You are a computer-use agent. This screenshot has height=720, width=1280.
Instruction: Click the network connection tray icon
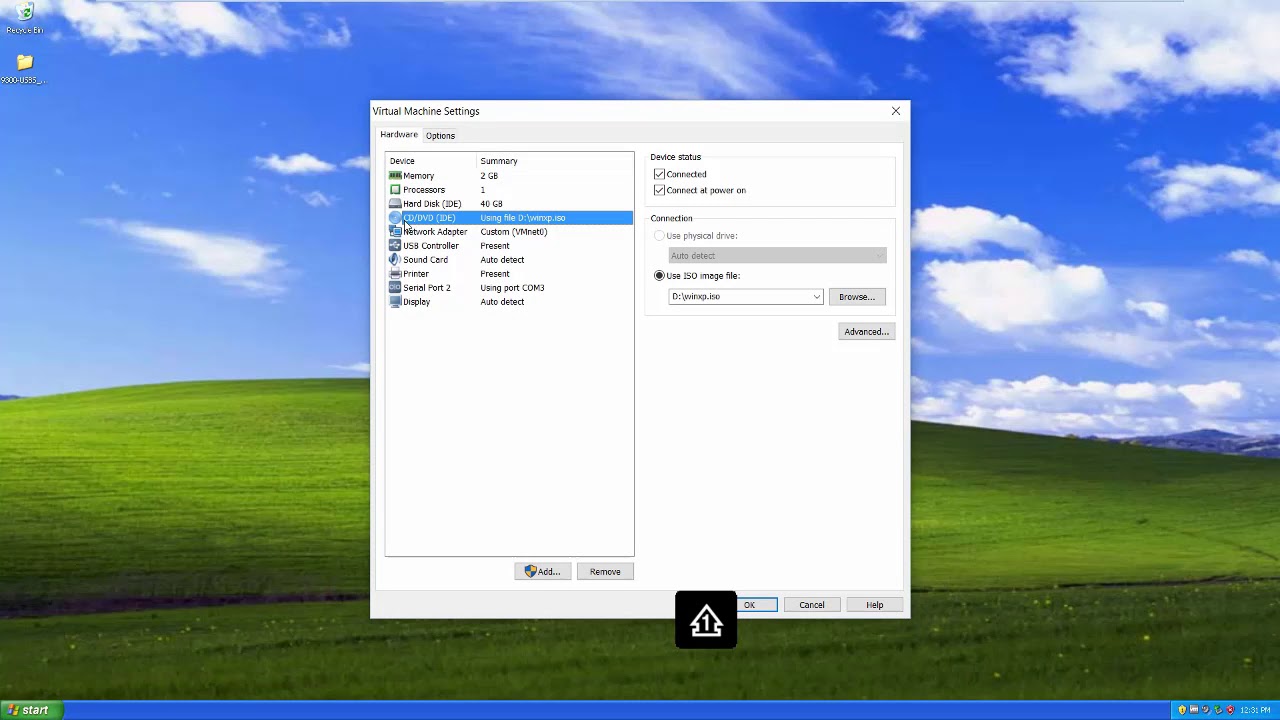pos(1218,710)
